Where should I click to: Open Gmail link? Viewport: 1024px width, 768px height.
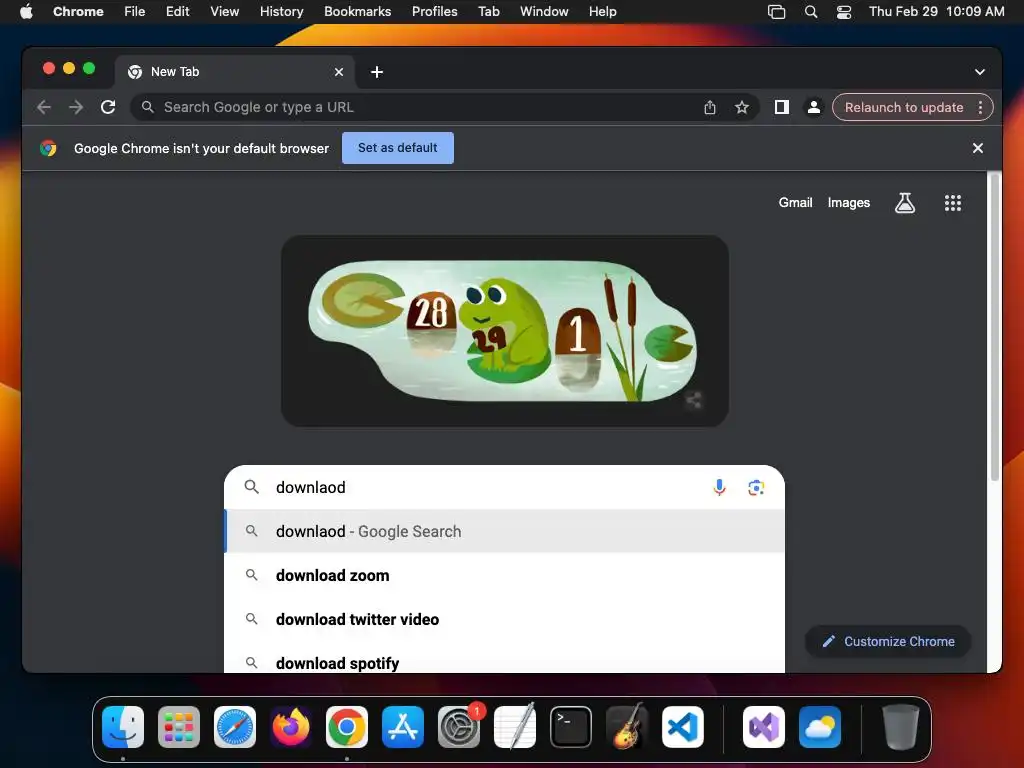pos(795,202)
